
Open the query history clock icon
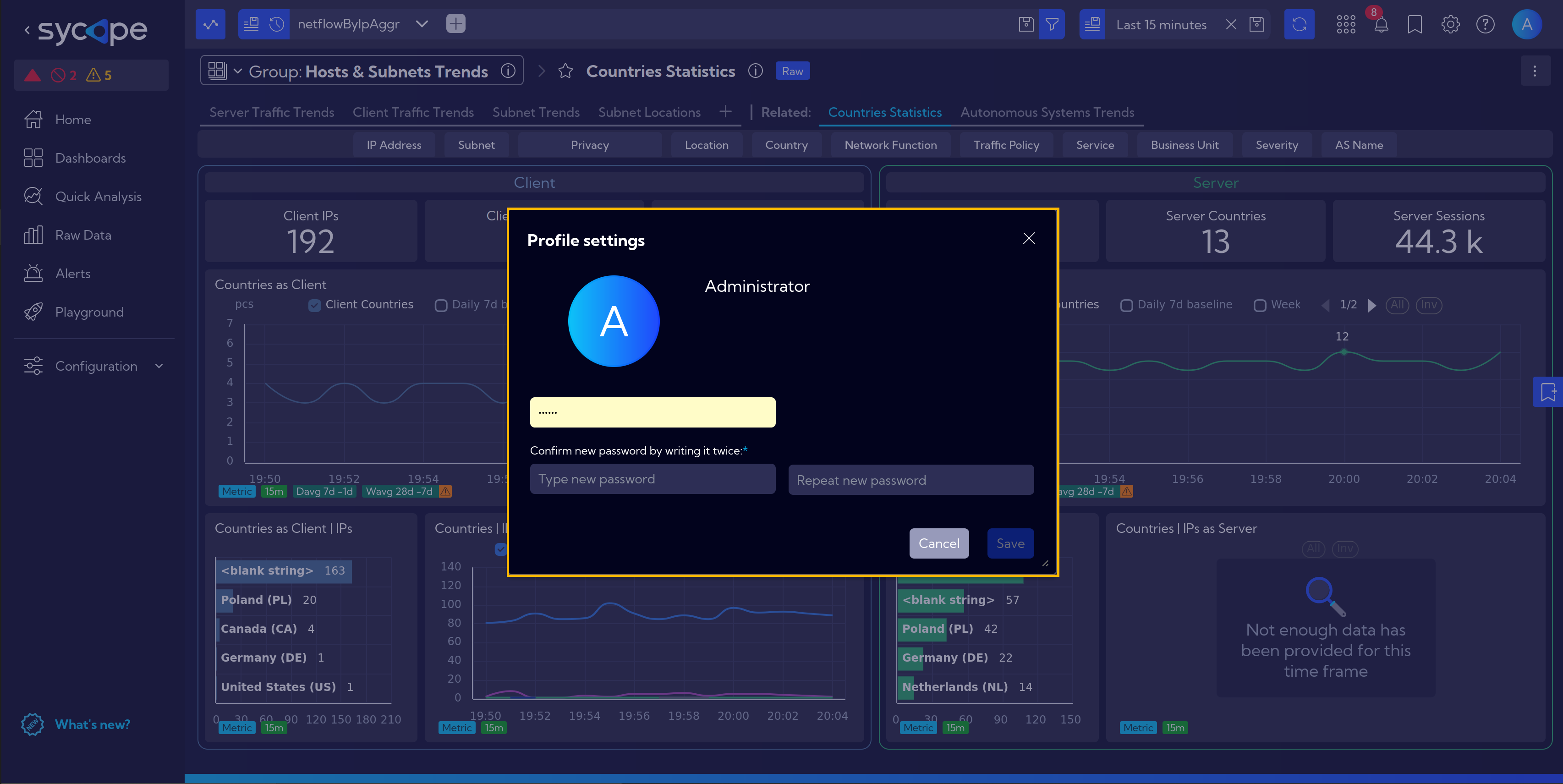(277, 24)
